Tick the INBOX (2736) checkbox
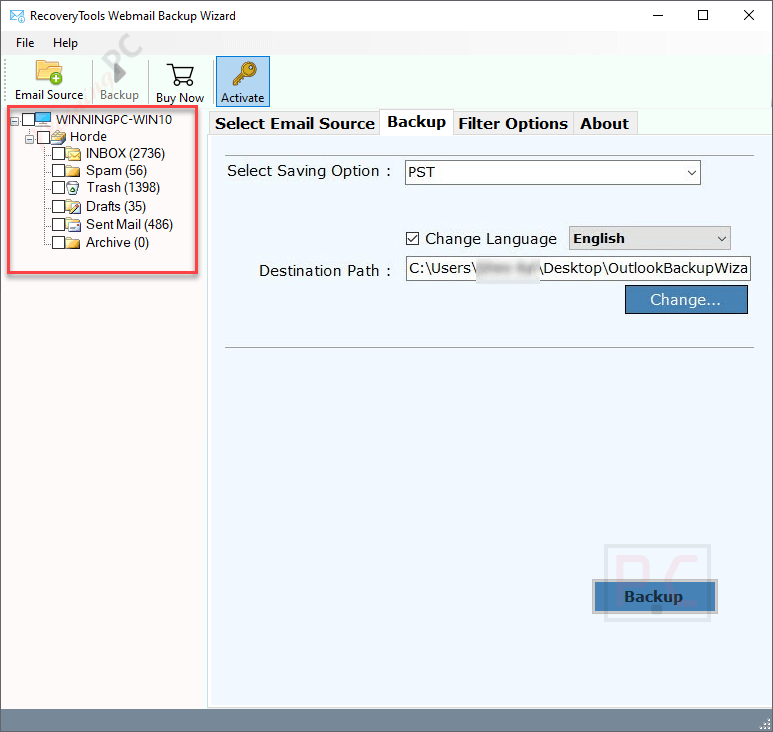Viewport: 773px width, 732px height. (x=59, y=154)
